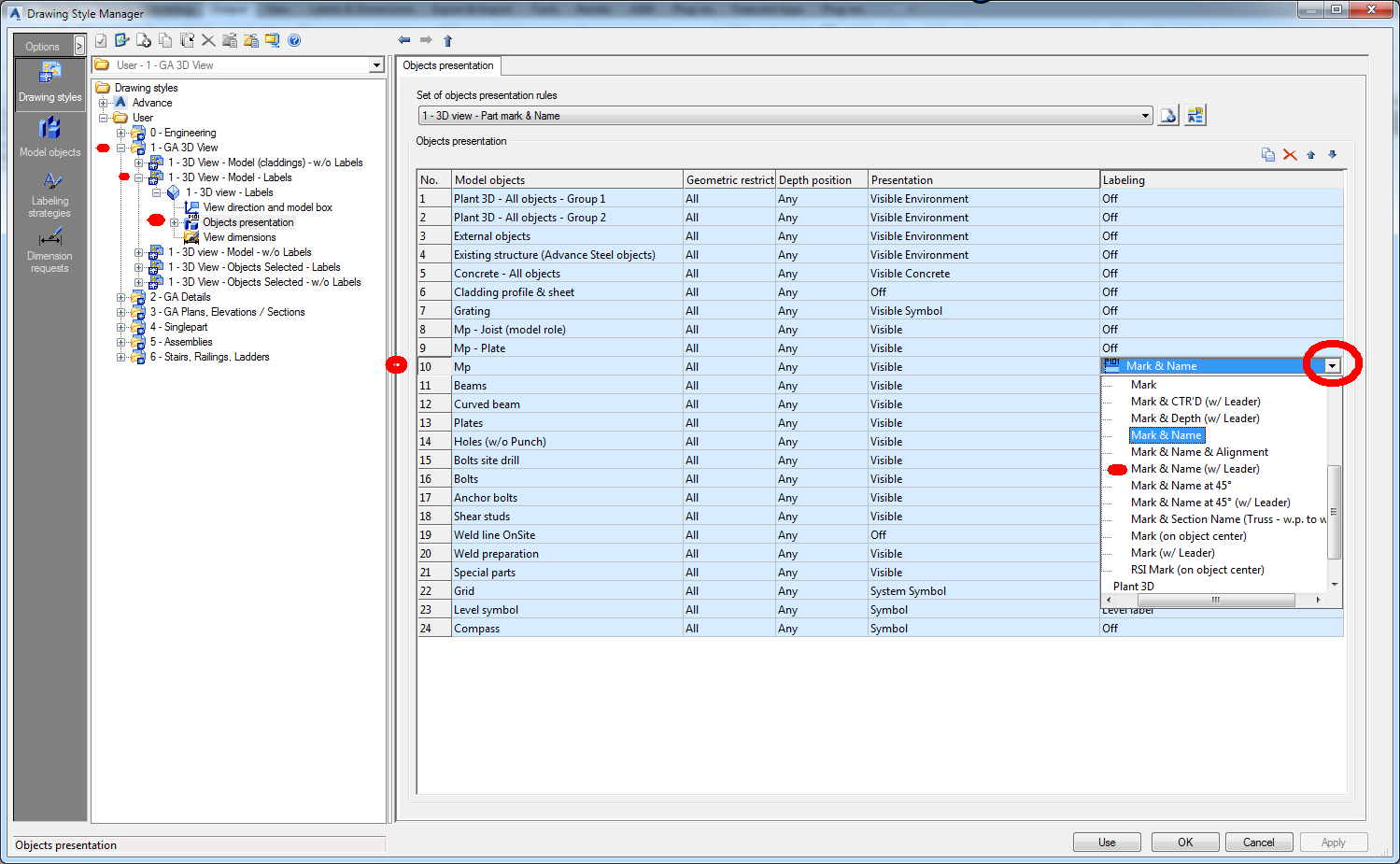Expand the 2 - GA Details tree node

pyautogui.click(x=120, y=296)
